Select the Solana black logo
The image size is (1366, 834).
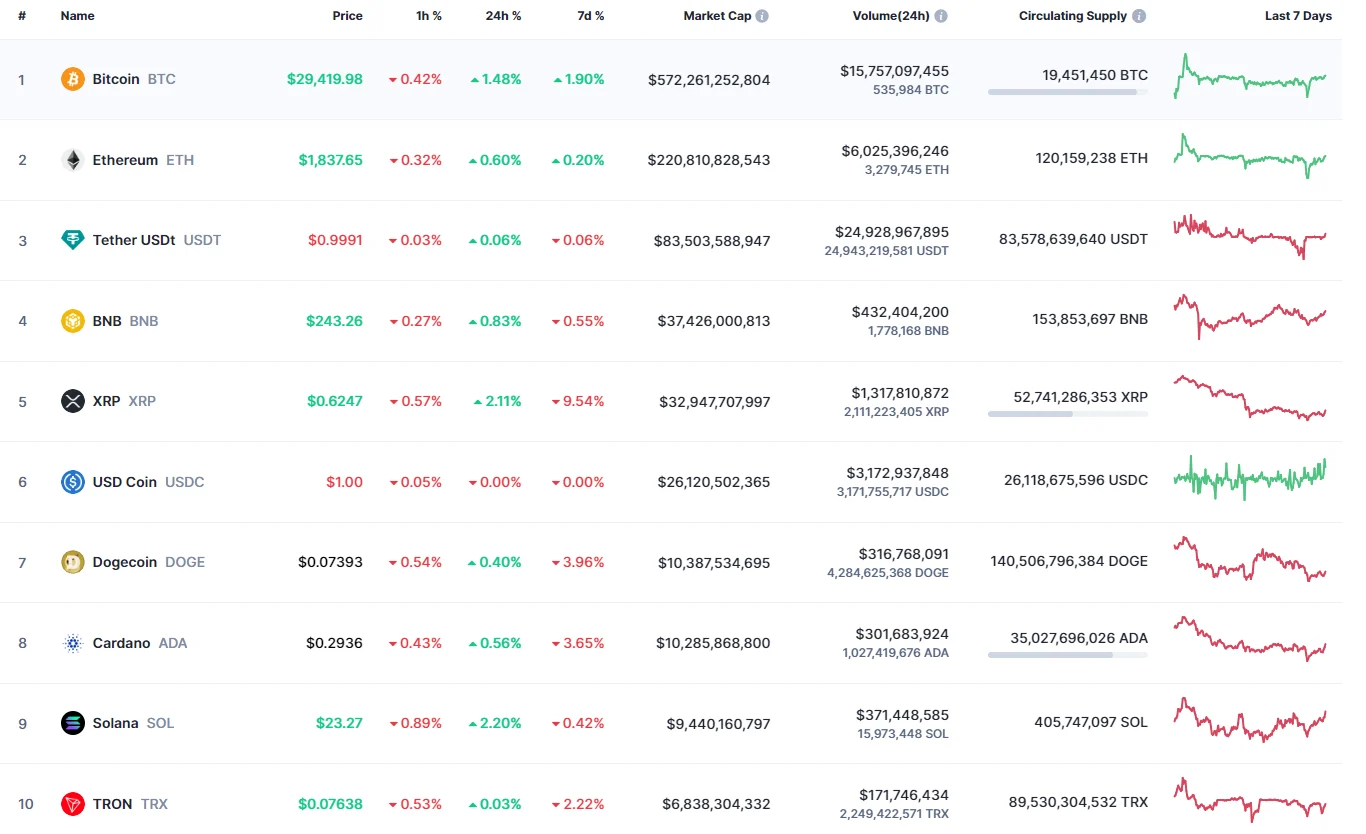point(72,723)
